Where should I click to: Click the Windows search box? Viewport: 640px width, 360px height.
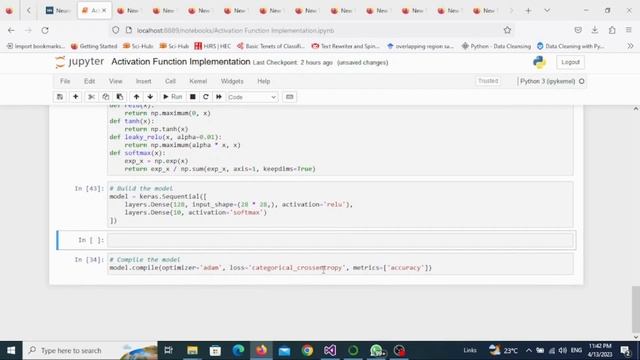click(x=90, y=350)
